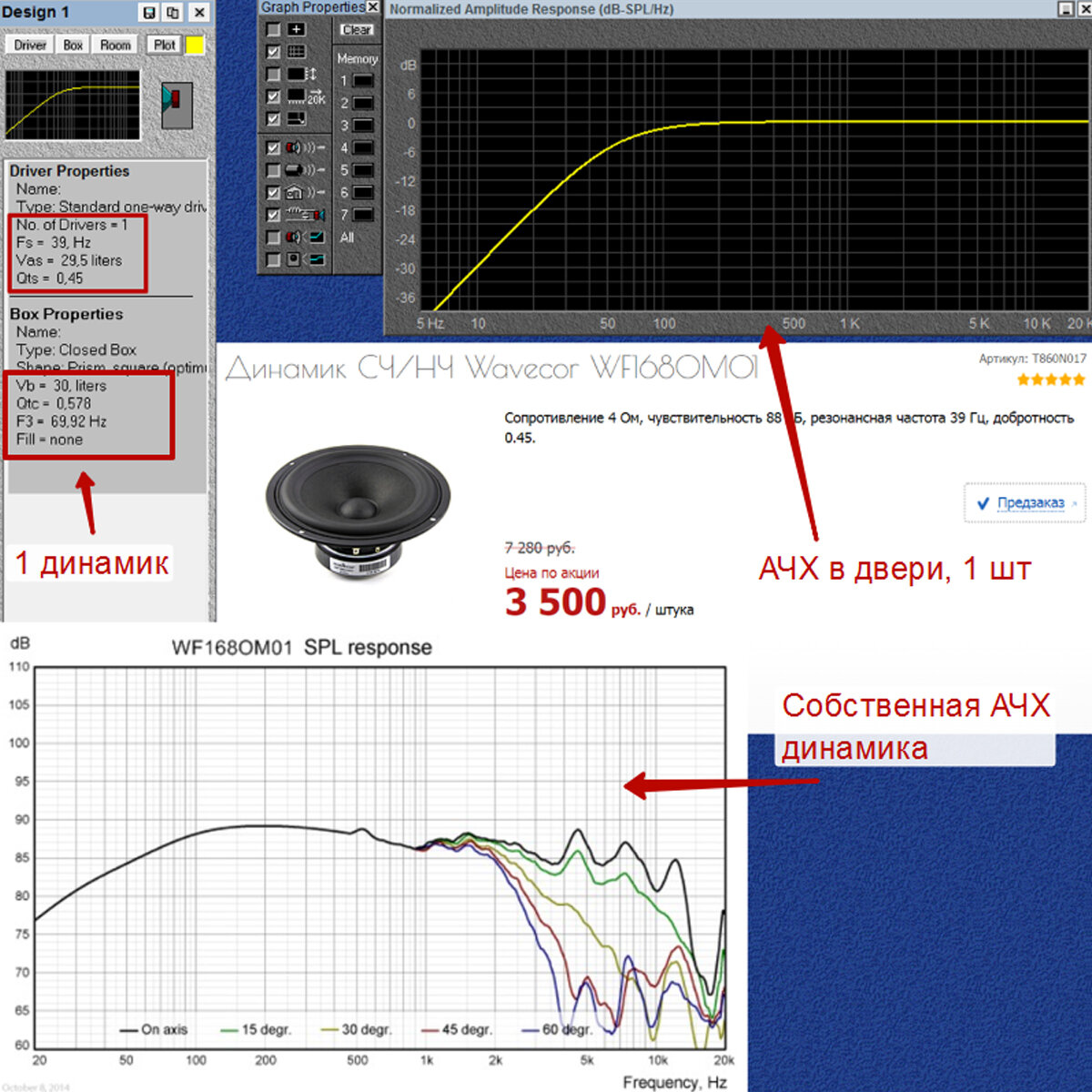
Task: Click the coil circuit with speaker icon
Action: 306,215
